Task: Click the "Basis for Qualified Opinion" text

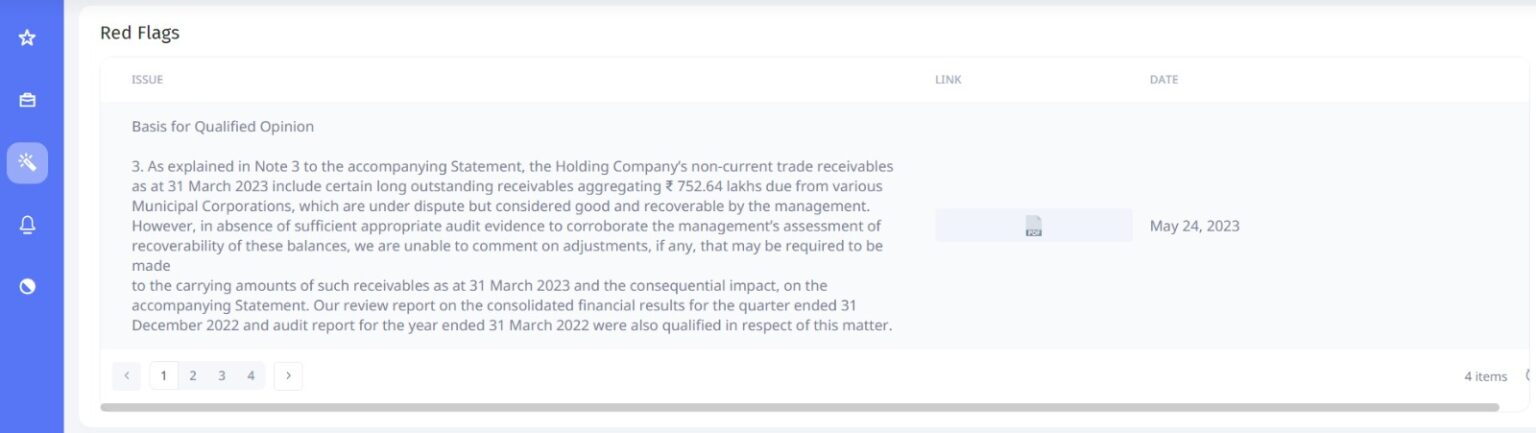Action: pos(223,127)
